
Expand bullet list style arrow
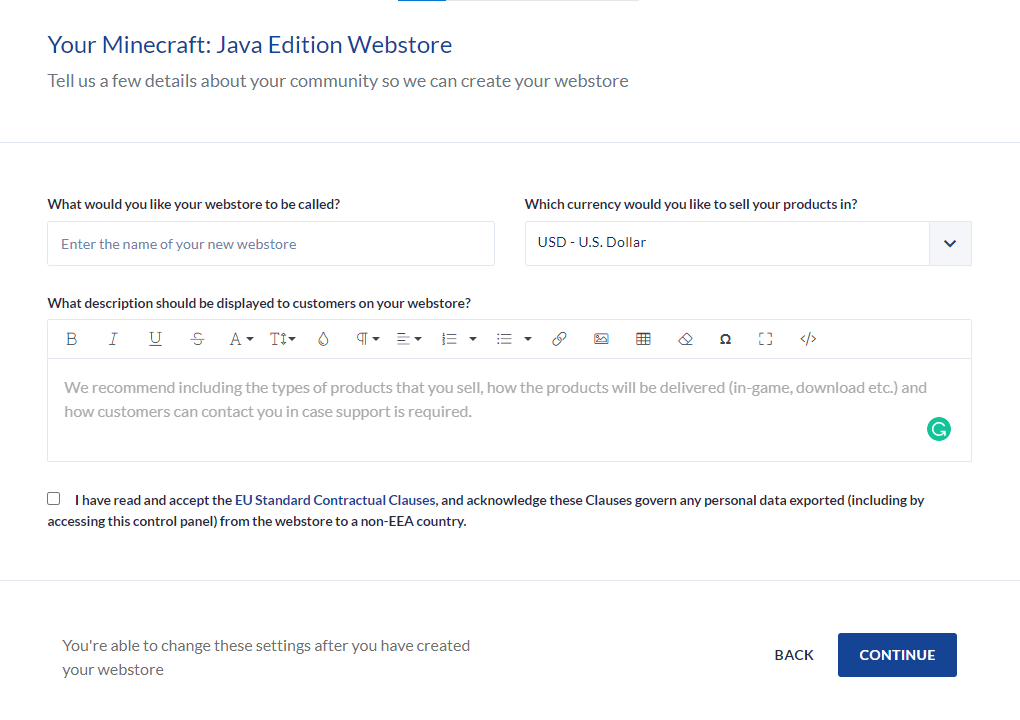(528, 339)
